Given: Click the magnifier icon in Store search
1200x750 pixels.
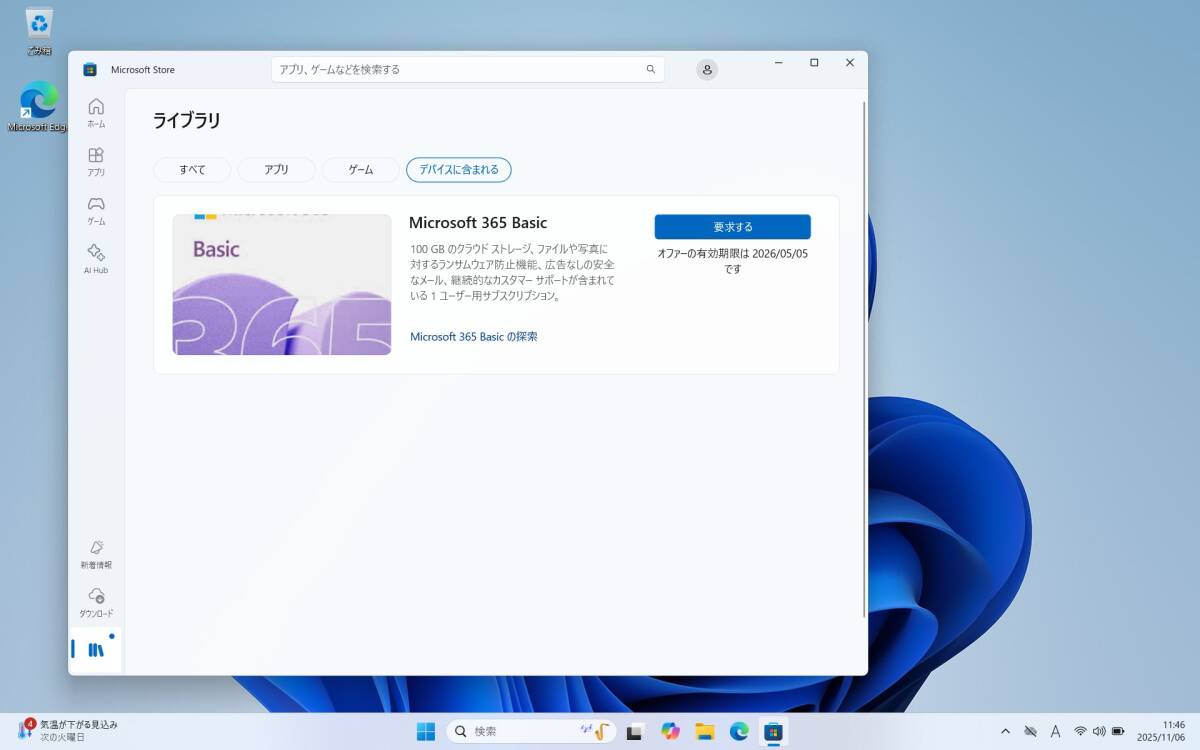Looking at the screenshot, I should coord(651,70).
